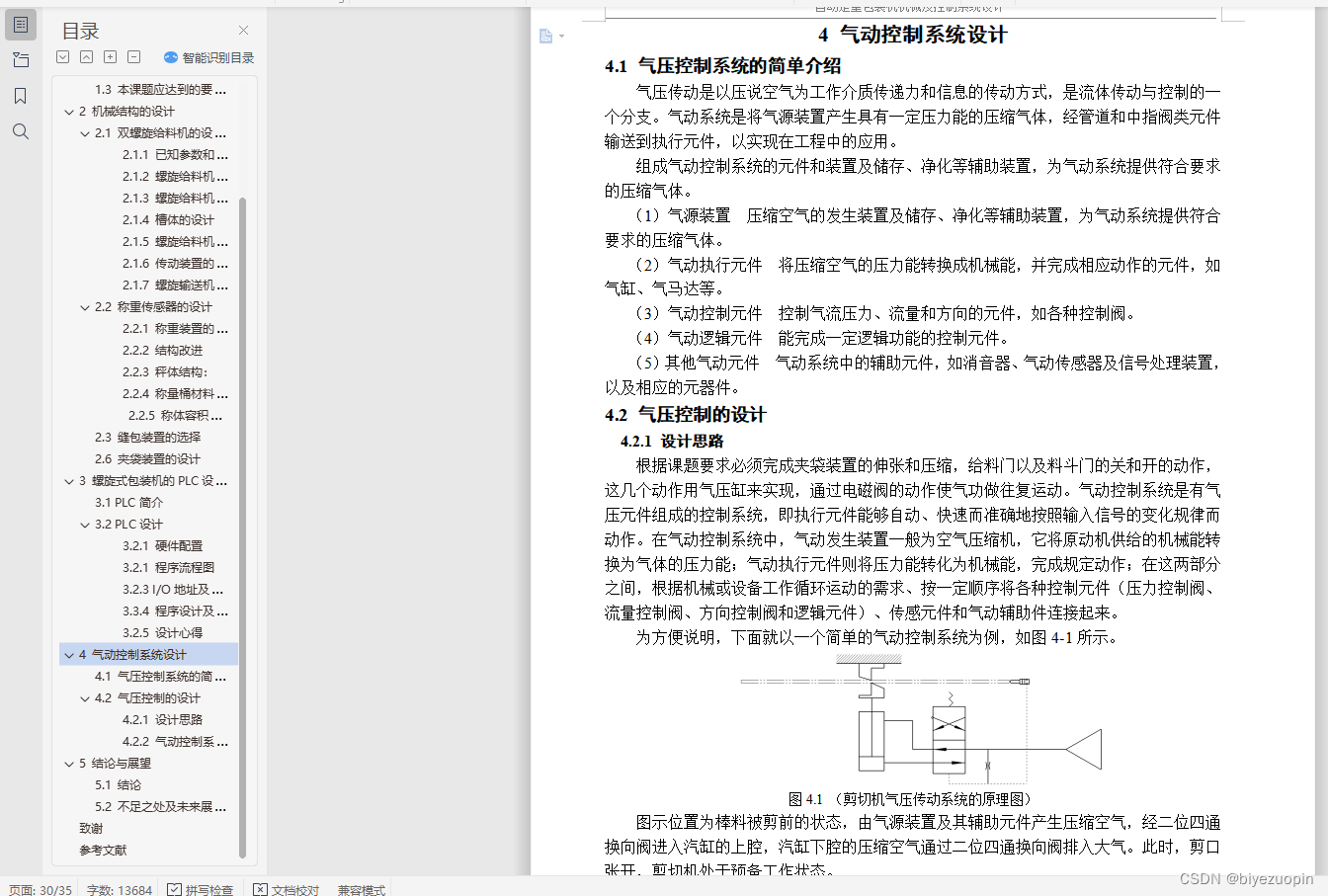Click the collapse-all minus icon in 目录 panel

pyautogui.click(x=133, y=57)
